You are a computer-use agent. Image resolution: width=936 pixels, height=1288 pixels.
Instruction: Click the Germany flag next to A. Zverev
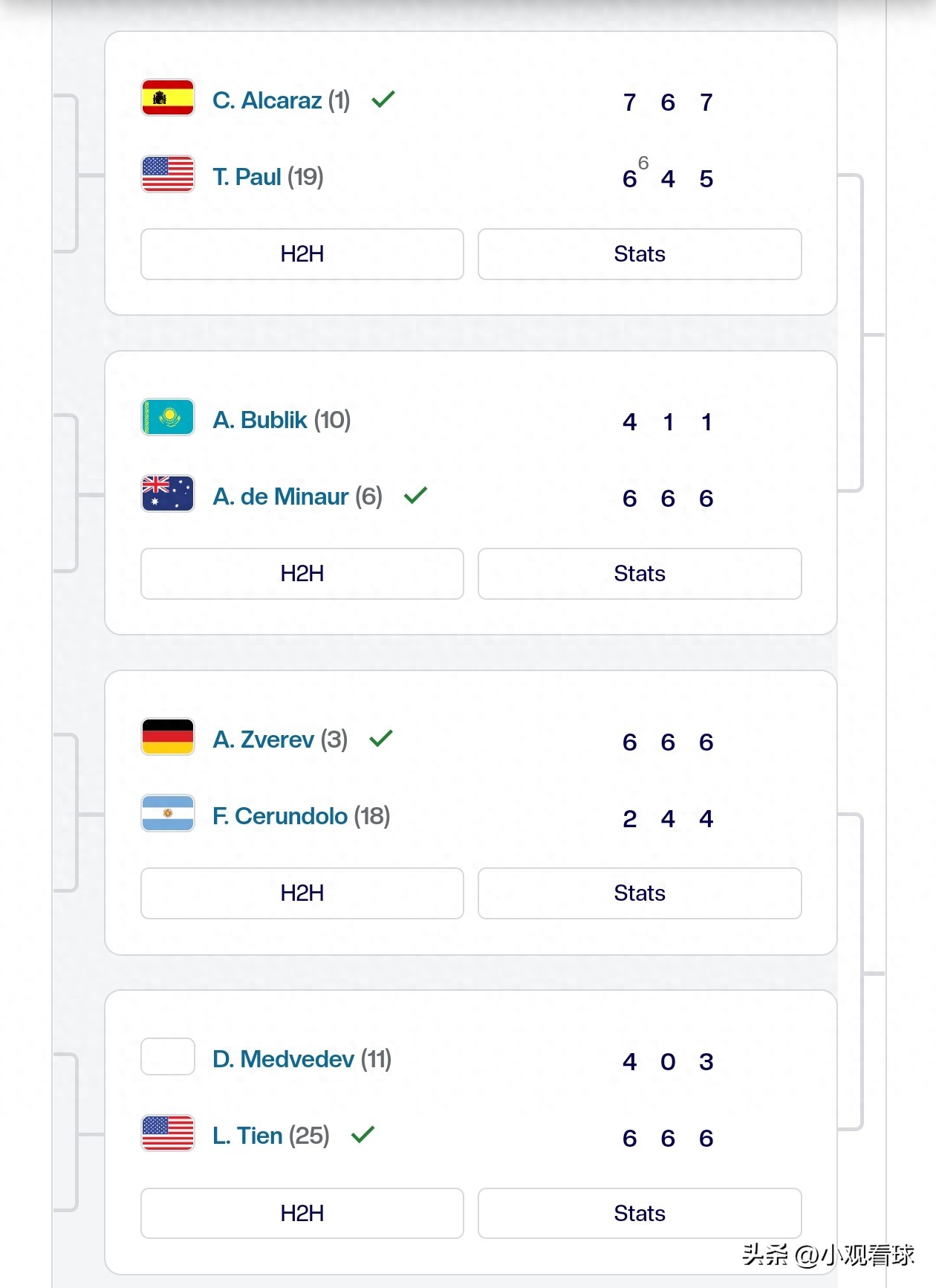tap(167, 738)
